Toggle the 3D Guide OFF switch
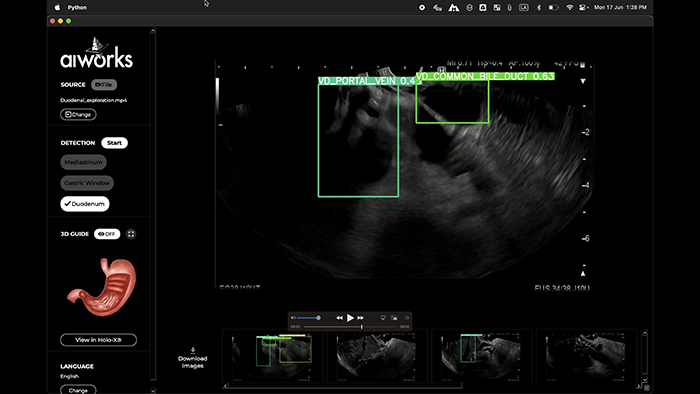 pyautogui.click(x=107, y=234)
